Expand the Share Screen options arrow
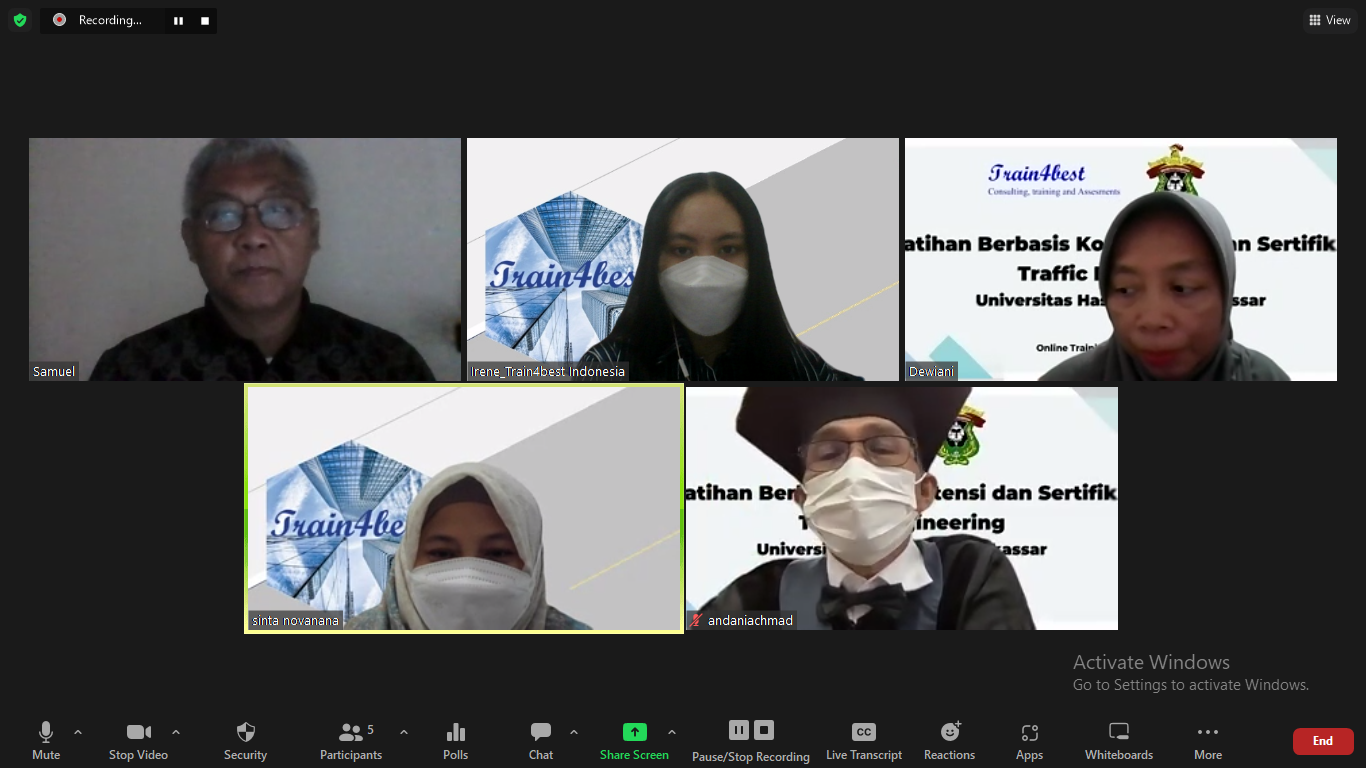Viewport: 1366px width, 768px height. click(672, 732)
